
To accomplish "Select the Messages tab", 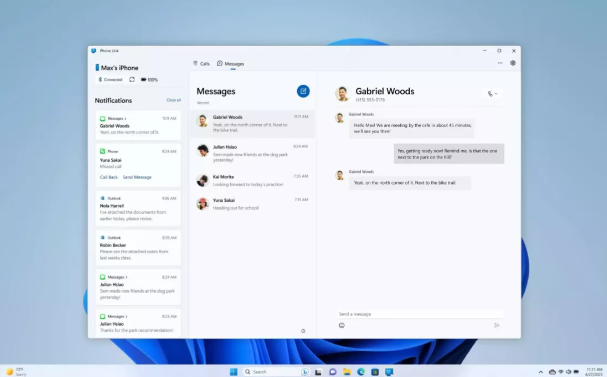I will (231, 63).
